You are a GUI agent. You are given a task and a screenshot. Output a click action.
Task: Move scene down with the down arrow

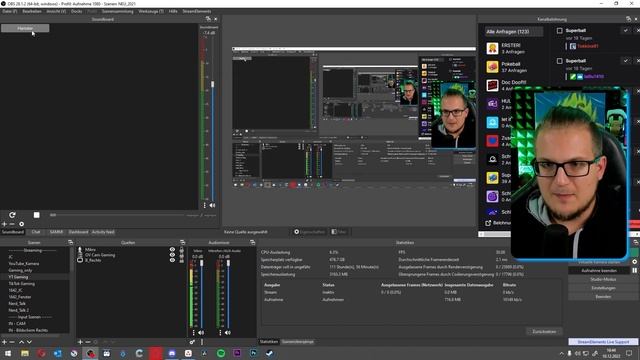[29, 342]
